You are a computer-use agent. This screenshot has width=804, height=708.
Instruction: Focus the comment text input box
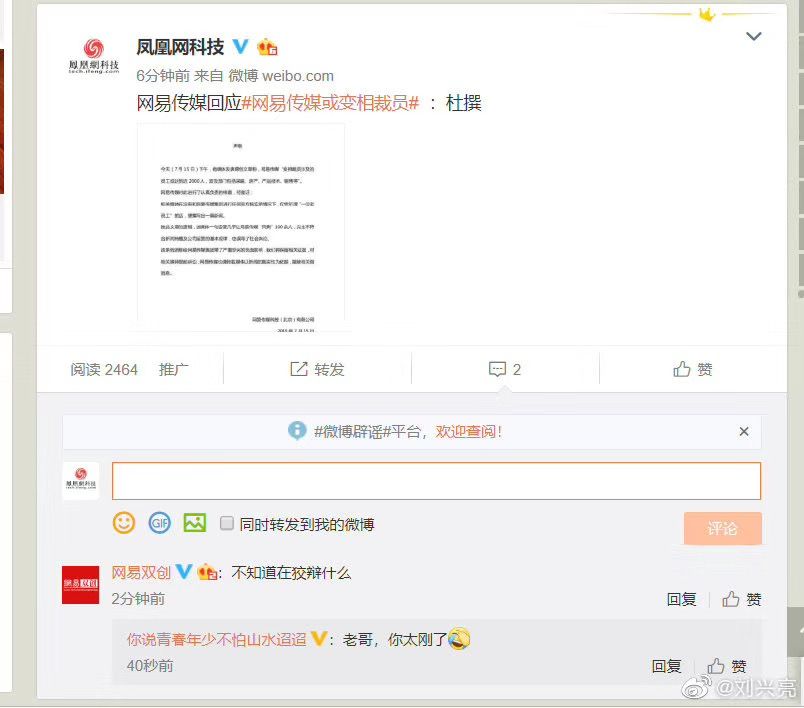436,481
